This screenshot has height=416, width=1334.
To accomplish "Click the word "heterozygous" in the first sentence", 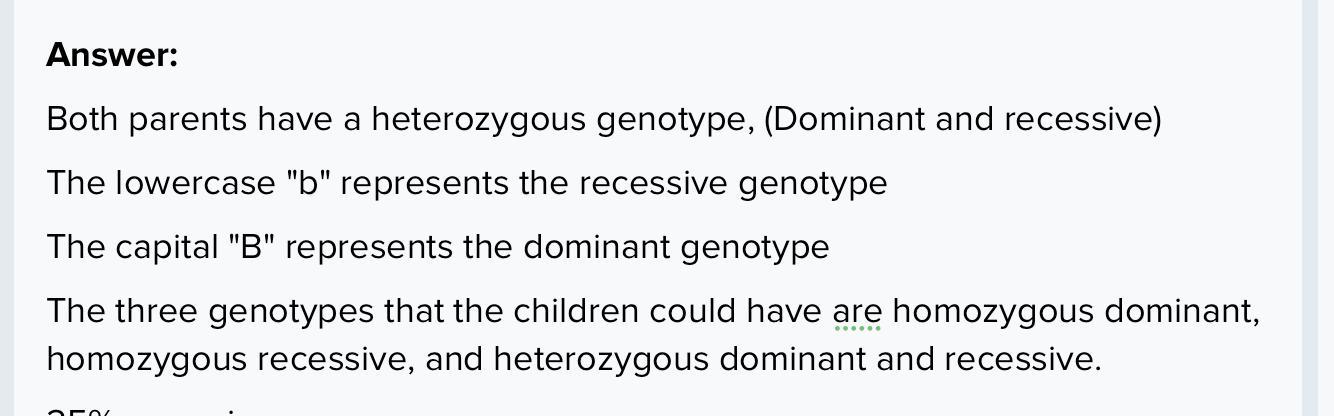I will point(478,120).
